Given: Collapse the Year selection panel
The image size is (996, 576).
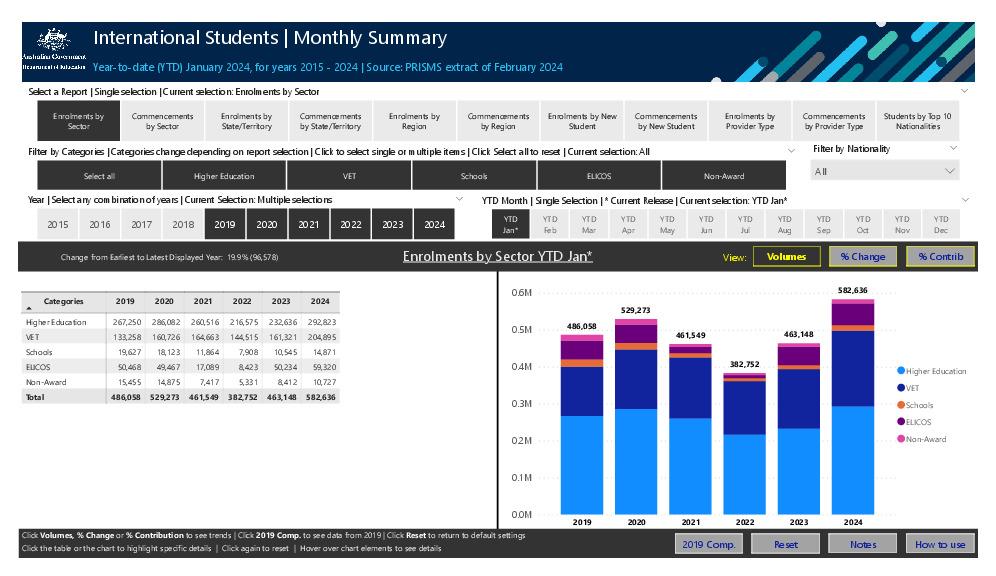Looking at the screenshot, I should tap(460, 197).
